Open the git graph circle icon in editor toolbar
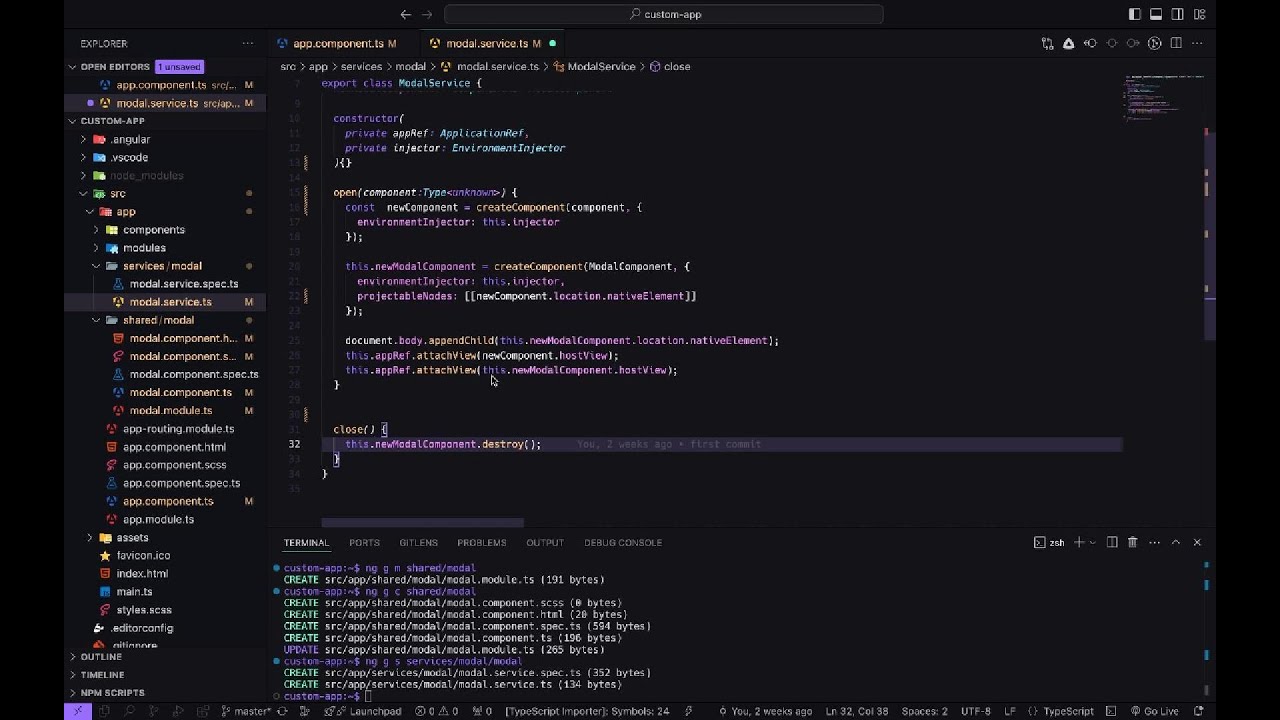Viewport: 1280px width, 720px height. pyautogui.click(x=1154, y=43)
